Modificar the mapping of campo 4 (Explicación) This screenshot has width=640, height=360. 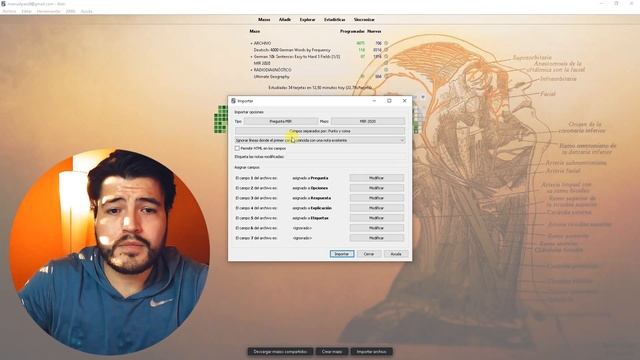pyautogui.click(x=376, y=208)
